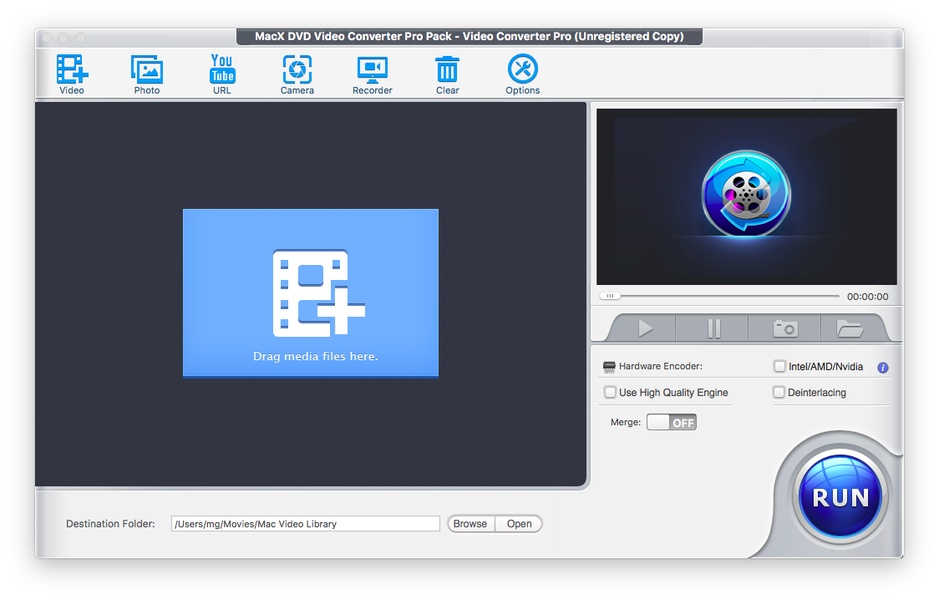Image resolution: width=939 pixels, height=600 pixels.
Task: Click the Browse button for destination
Action: point(470,524)
